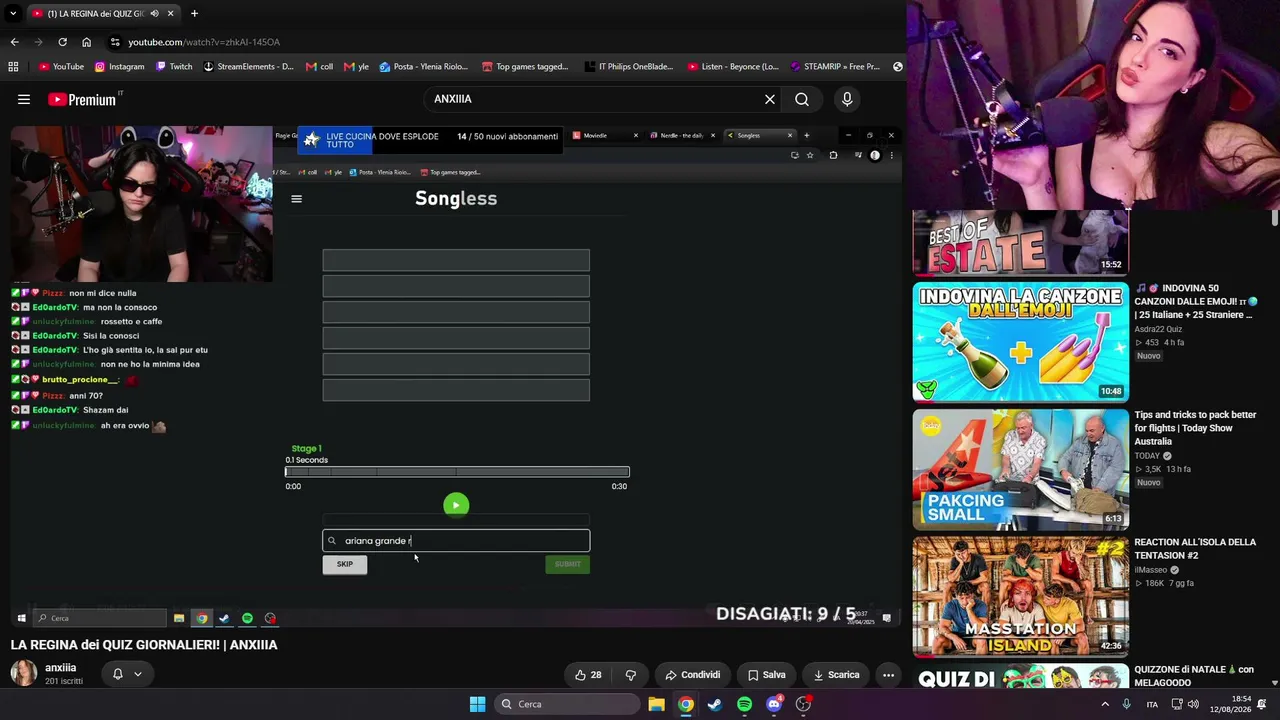The height and width of the screenshot is (720, 1280).
Task: Like the video with 28 likes
Action: [588, 675]
